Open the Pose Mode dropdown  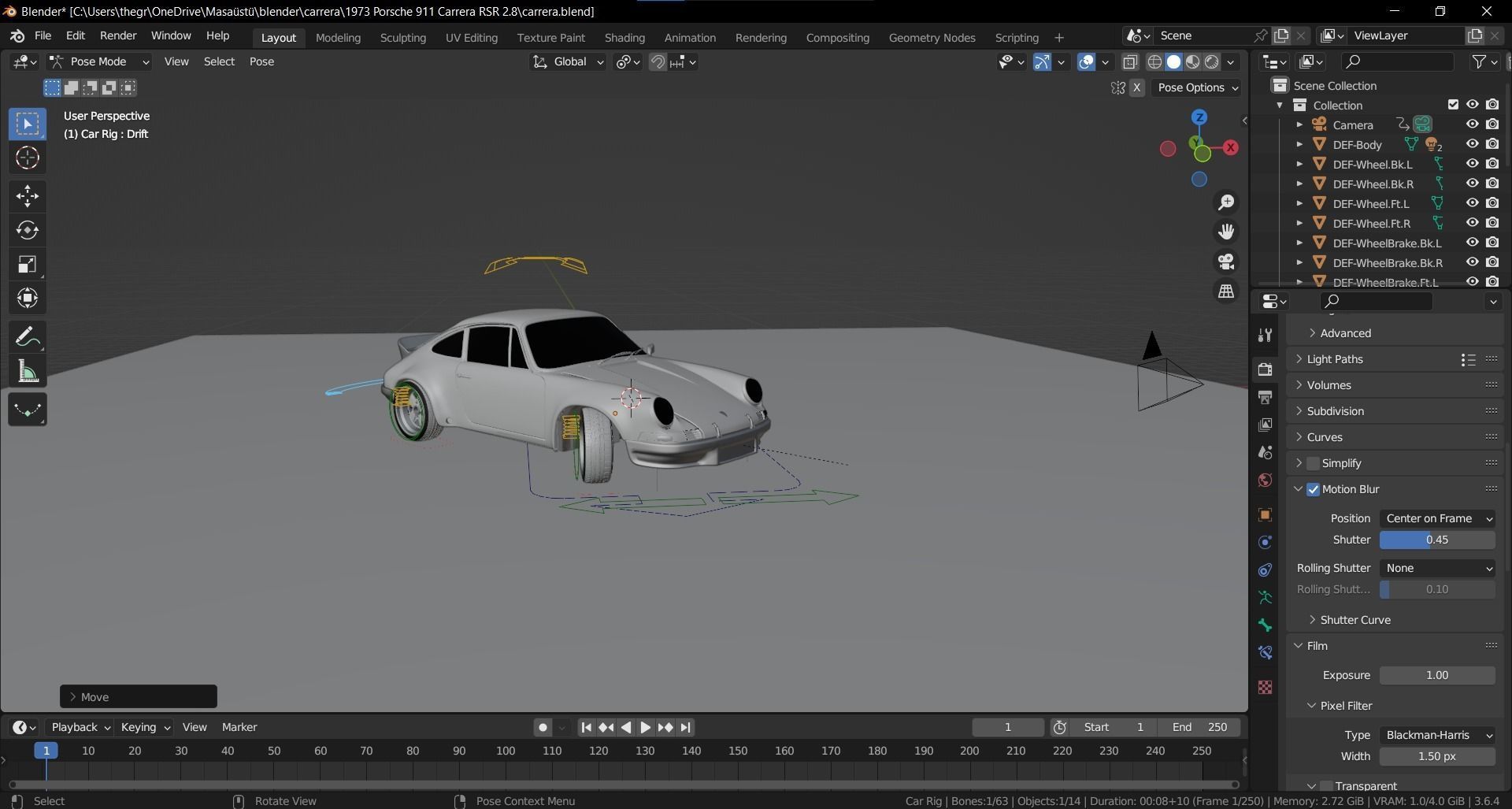coord(98,61)
